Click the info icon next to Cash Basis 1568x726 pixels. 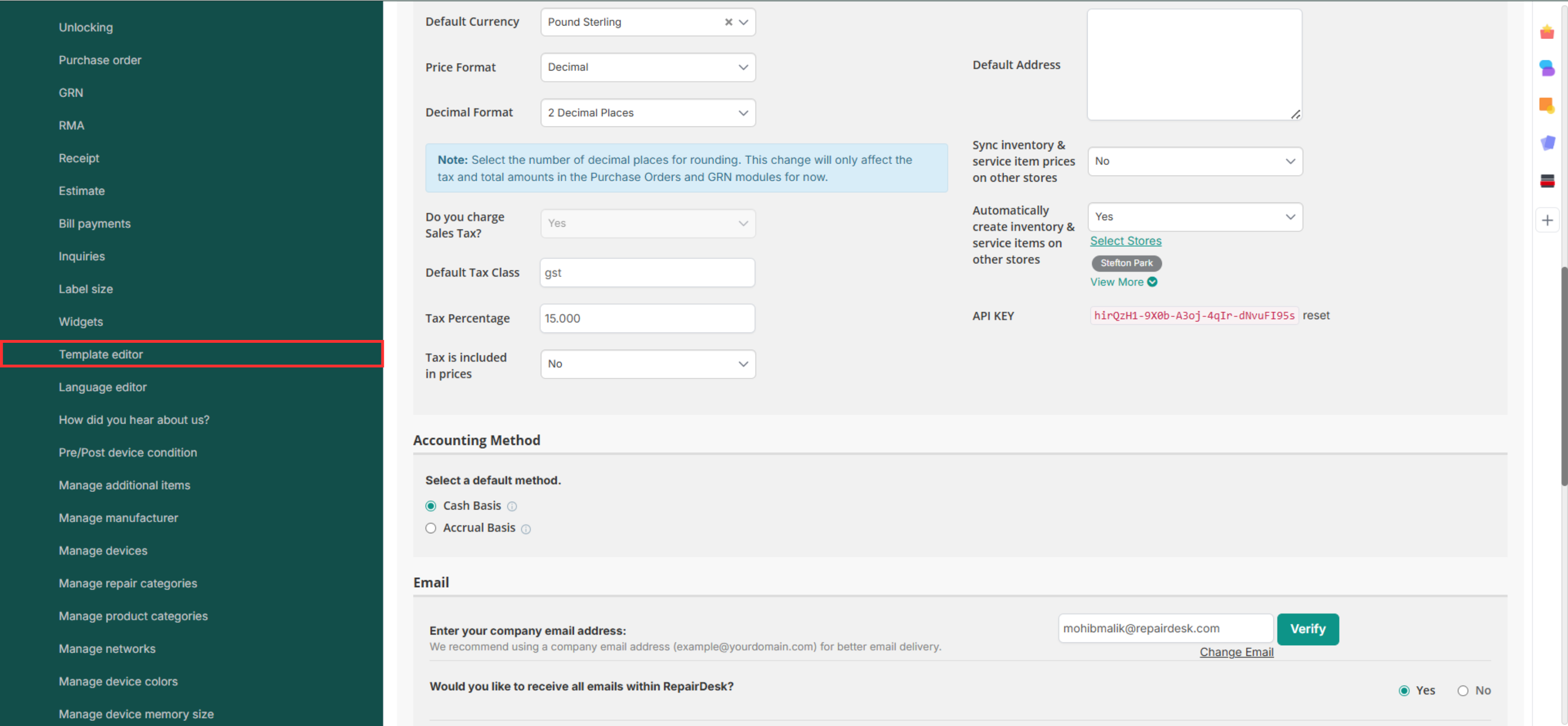[512, 506]
